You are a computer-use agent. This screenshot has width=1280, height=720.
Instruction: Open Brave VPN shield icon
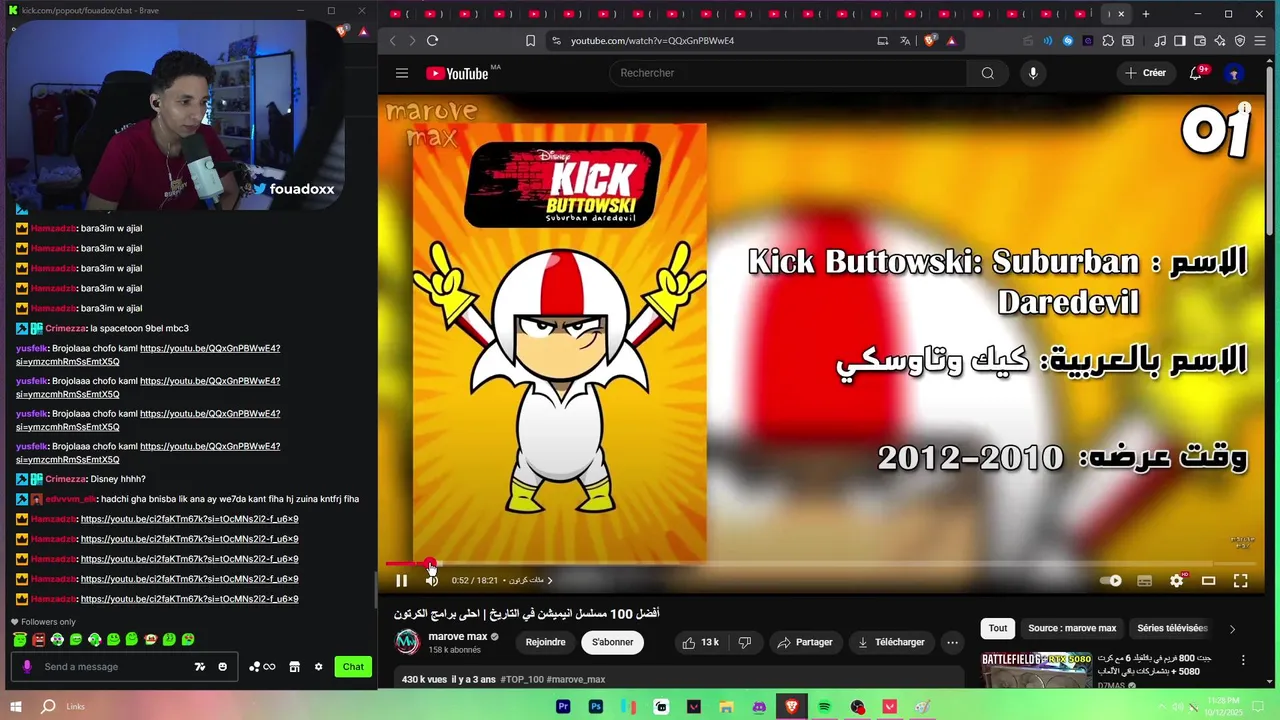coord(1240,41)
